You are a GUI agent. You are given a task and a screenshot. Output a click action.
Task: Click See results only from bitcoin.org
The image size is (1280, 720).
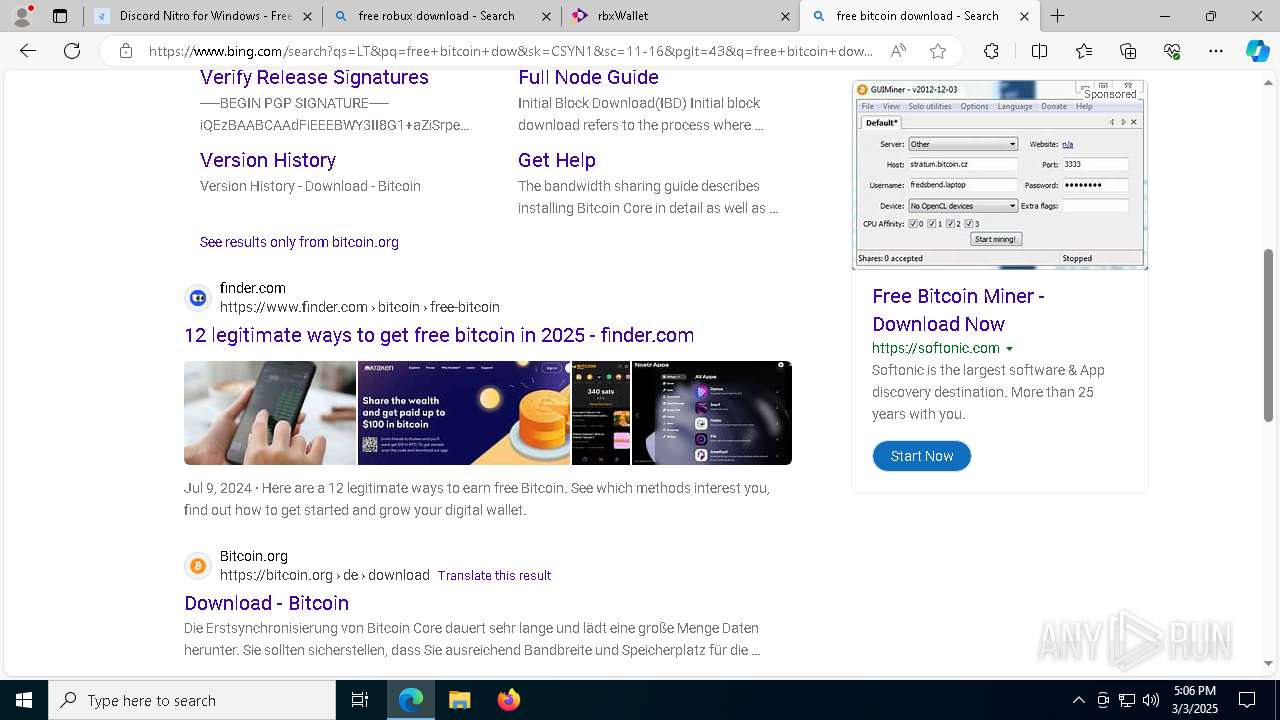click(299, 242)
